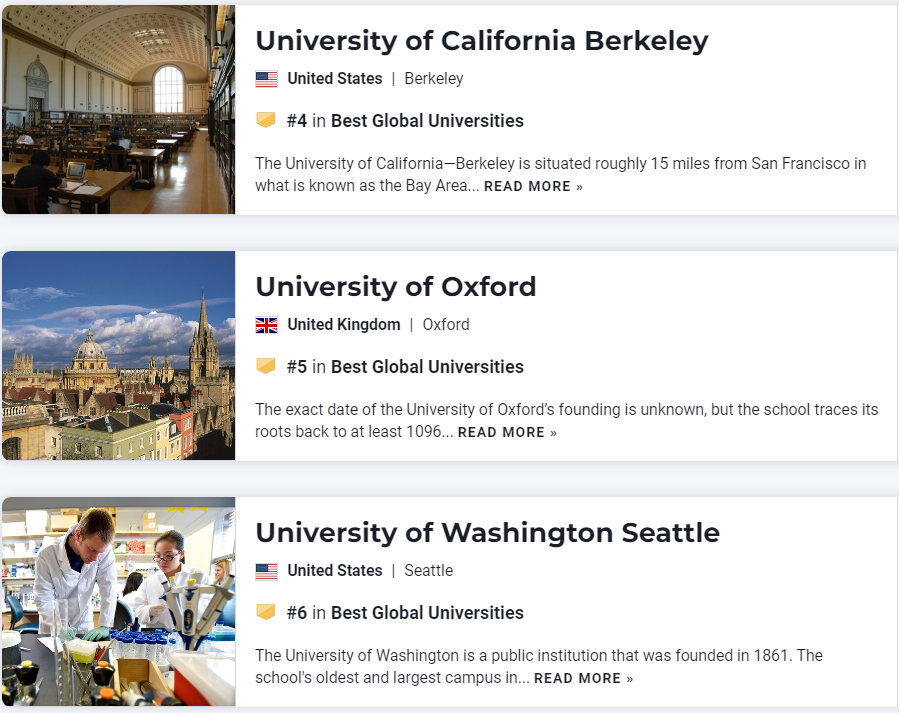899x713 pixels.
Task: Open the Washington laboratory photo
Action: pos(118,601)
